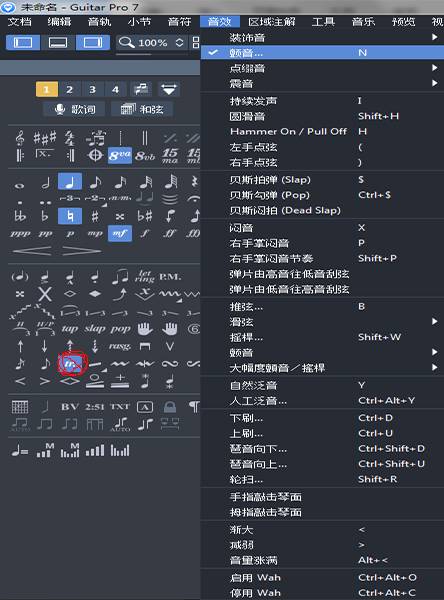Viewport: 444px width, 600px height.
Task: Click the palm mute P.M. icon
Action: [x=170, y=276]
